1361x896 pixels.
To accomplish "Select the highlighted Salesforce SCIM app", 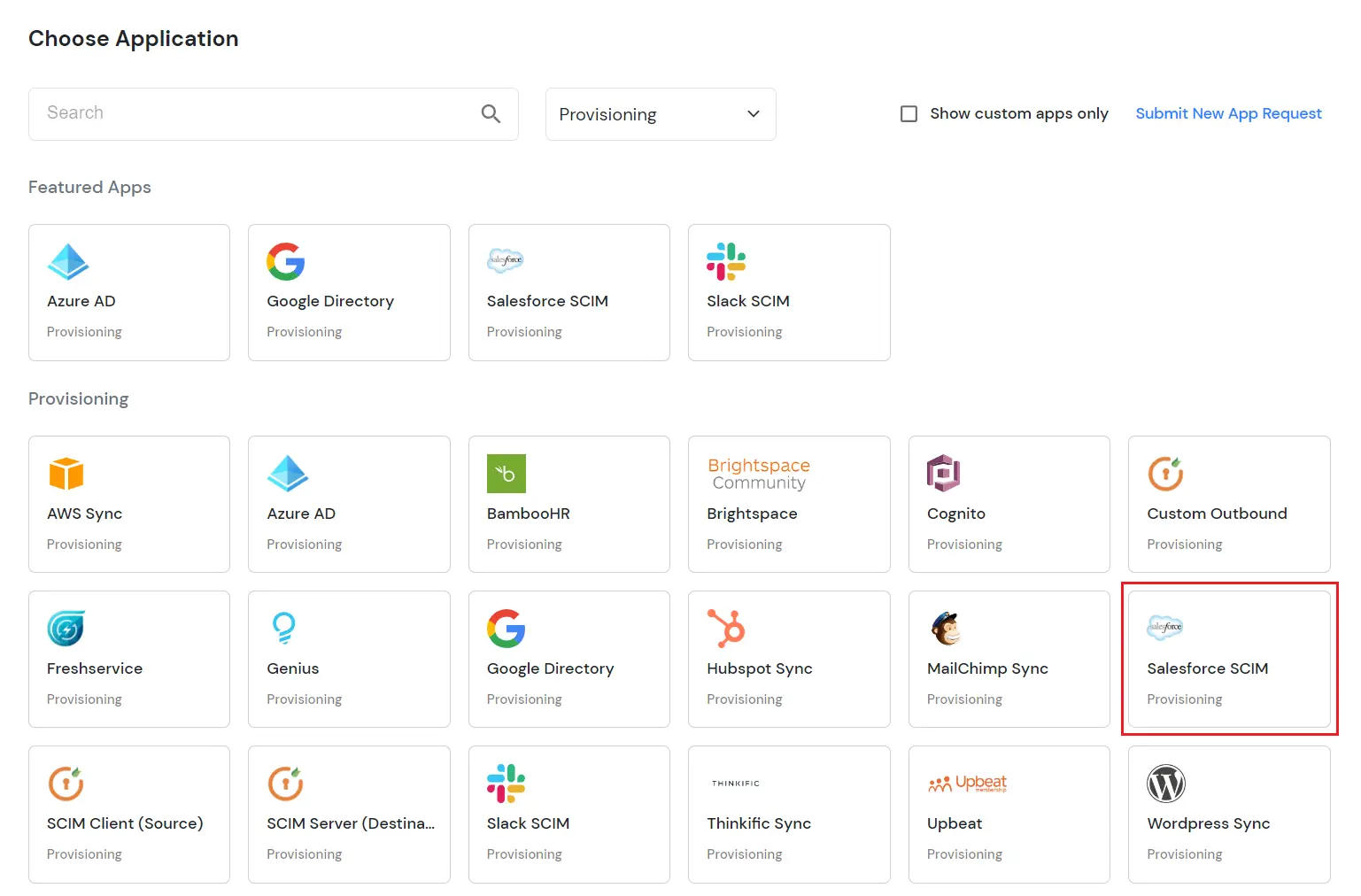I will click(1229, 659).
